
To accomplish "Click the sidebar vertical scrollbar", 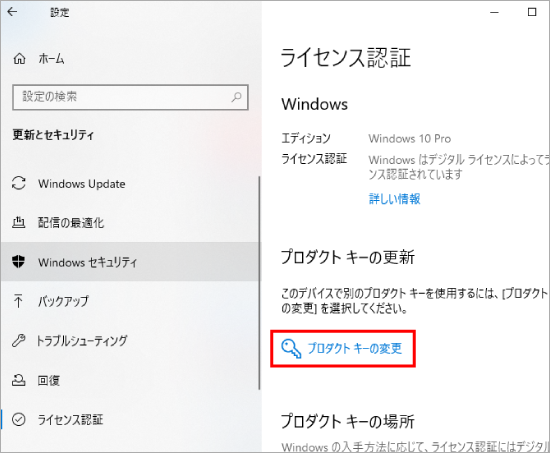I will [x=259, y=282].
